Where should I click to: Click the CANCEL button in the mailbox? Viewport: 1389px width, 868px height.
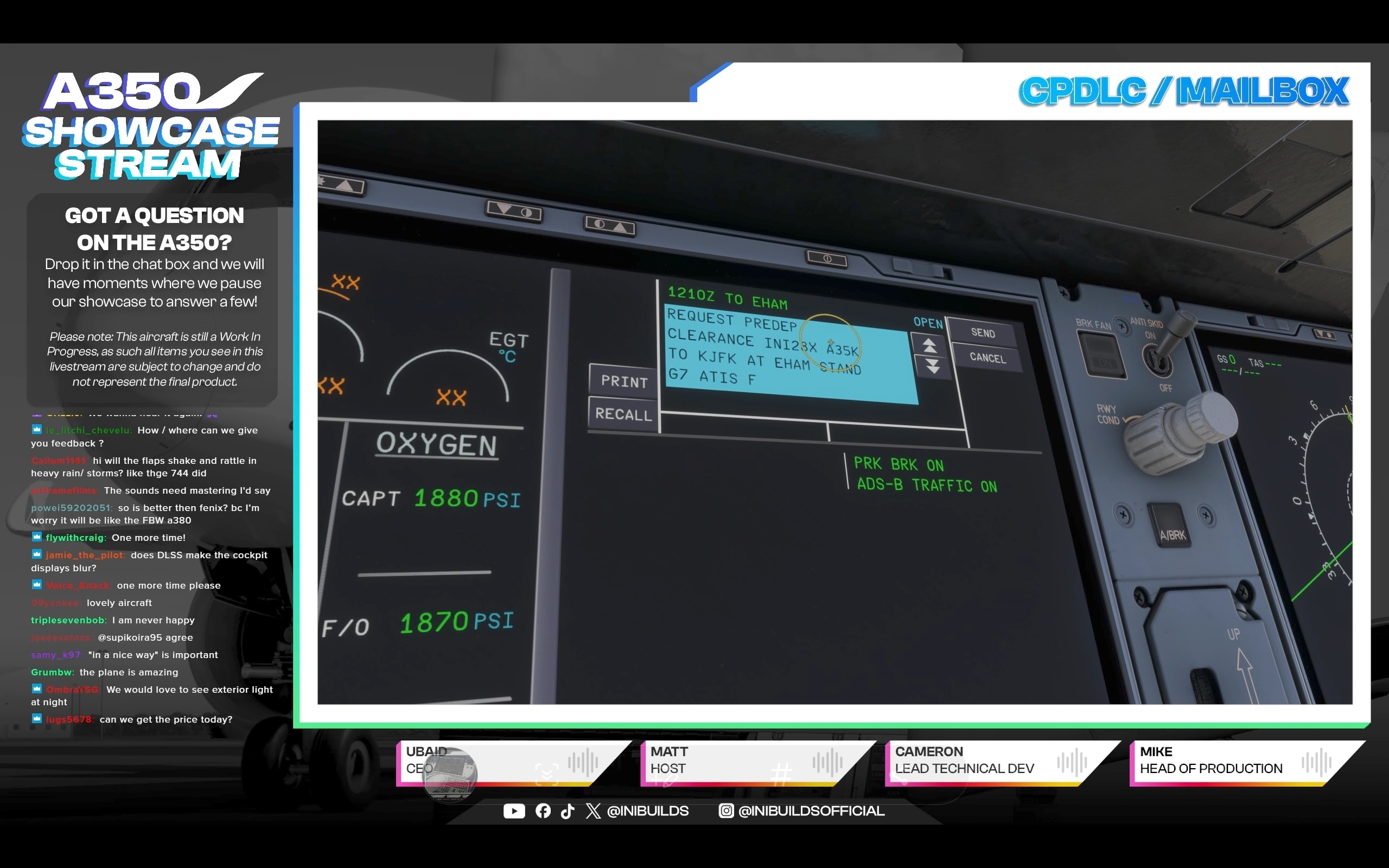(x=987, y=358)
